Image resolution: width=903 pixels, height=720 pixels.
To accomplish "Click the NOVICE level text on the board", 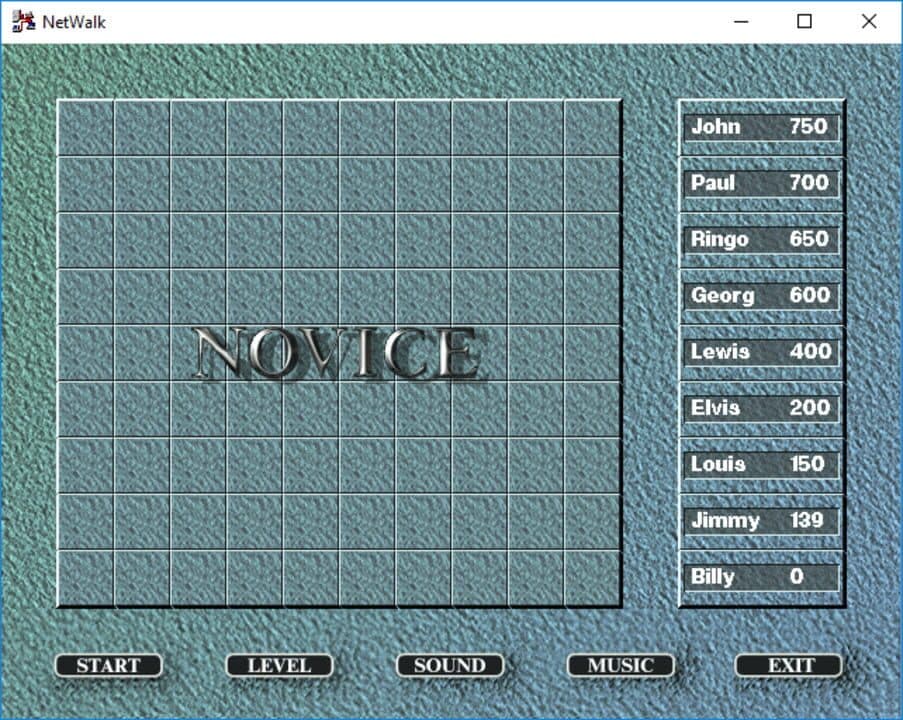I will [x=338, y=353].
